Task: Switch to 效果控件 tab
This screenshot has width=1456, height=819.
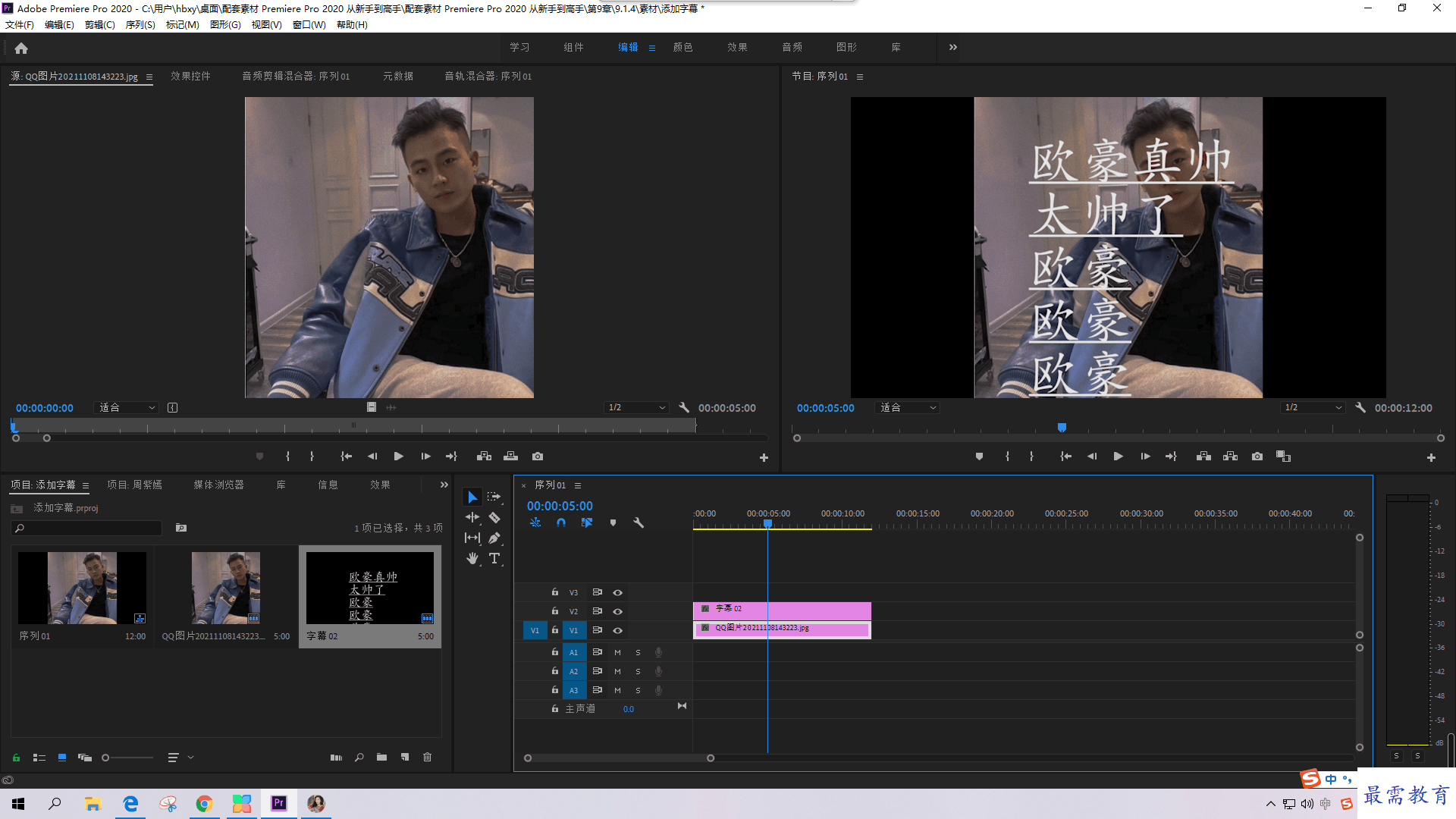Action: pos(190,77)
